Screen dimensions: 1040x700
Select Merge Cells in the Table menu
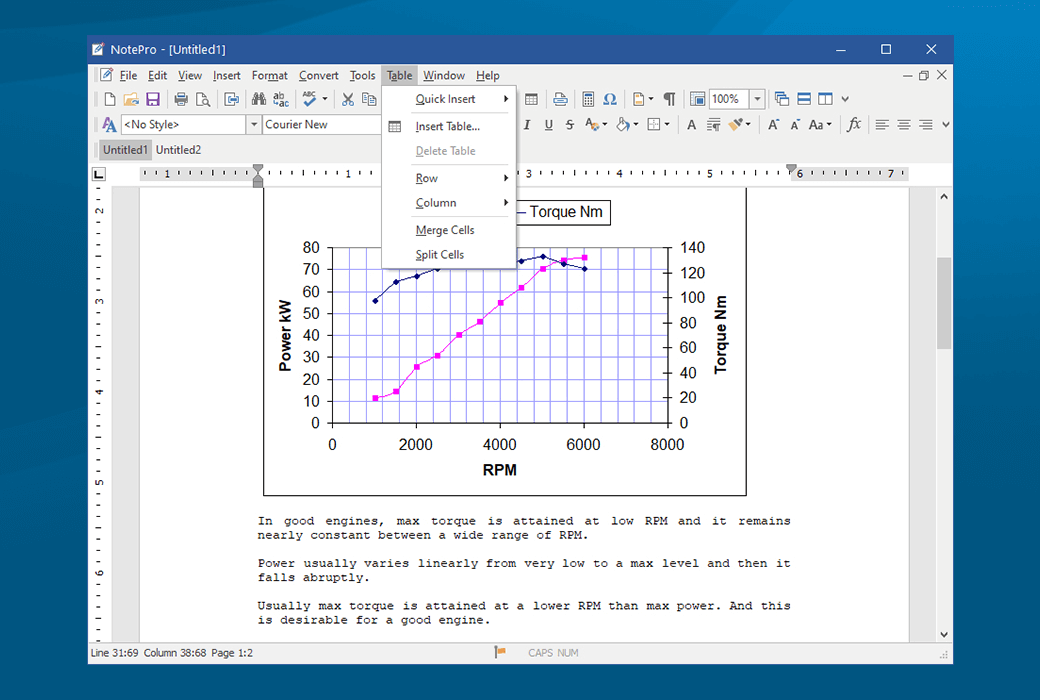[x=449, y=230]
